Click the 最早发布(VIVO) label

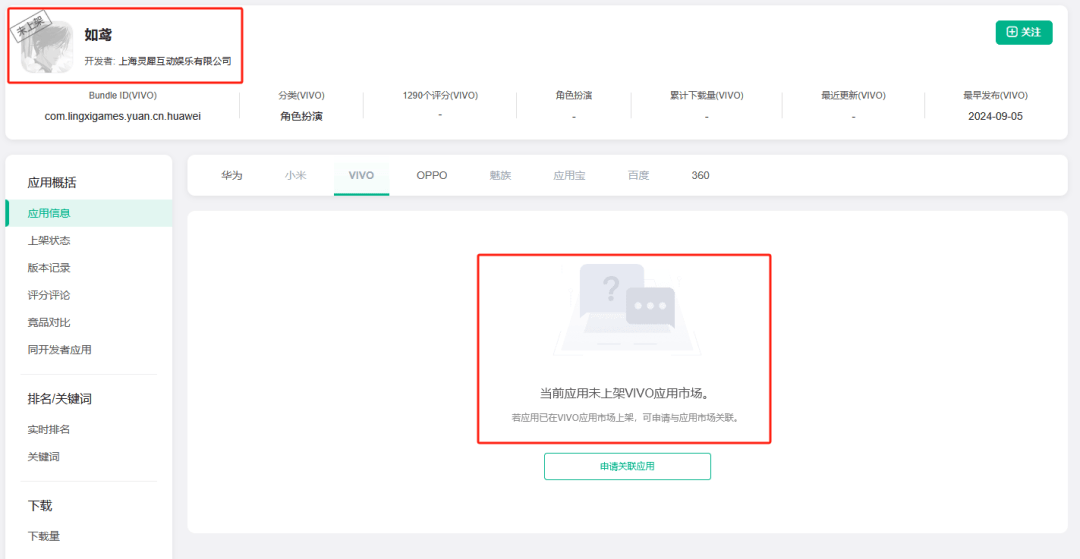click(995, 96)
